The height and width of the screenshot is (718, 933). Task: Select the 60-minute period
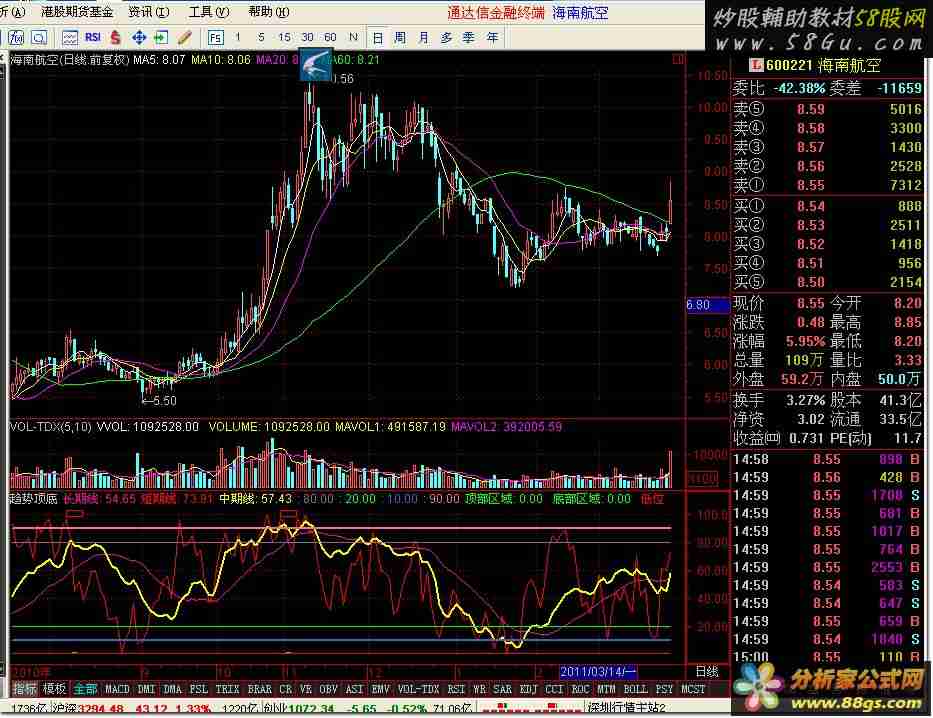tap(330, 37)
